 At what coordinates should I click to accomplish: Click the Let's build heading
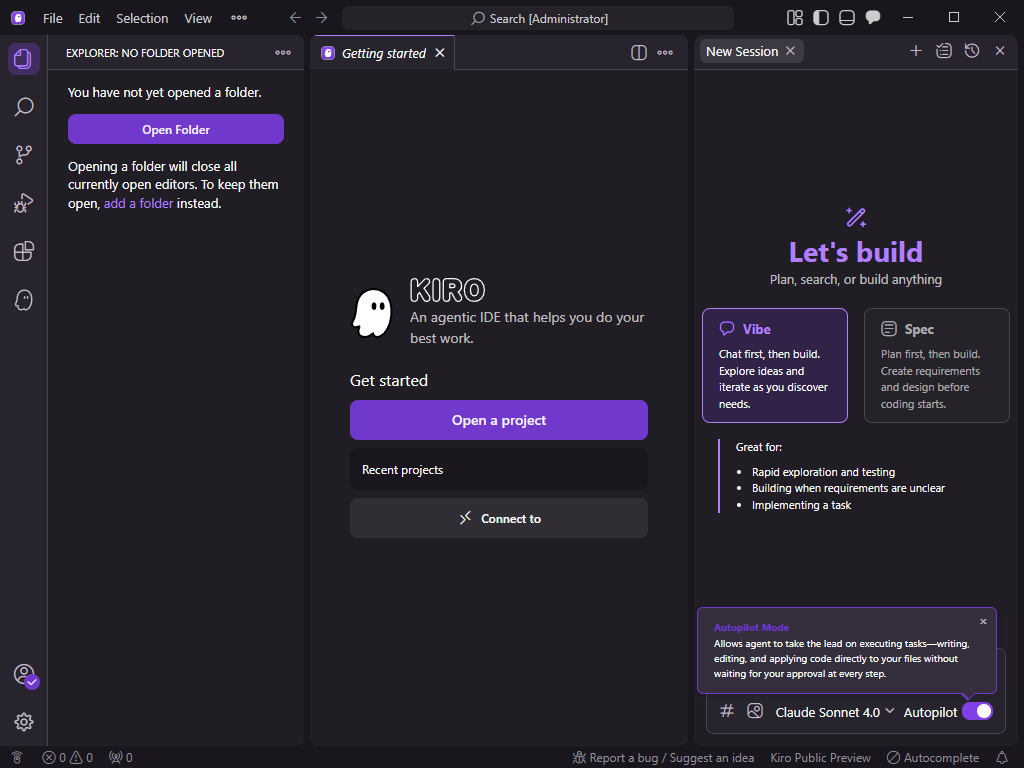coord(856,252)
